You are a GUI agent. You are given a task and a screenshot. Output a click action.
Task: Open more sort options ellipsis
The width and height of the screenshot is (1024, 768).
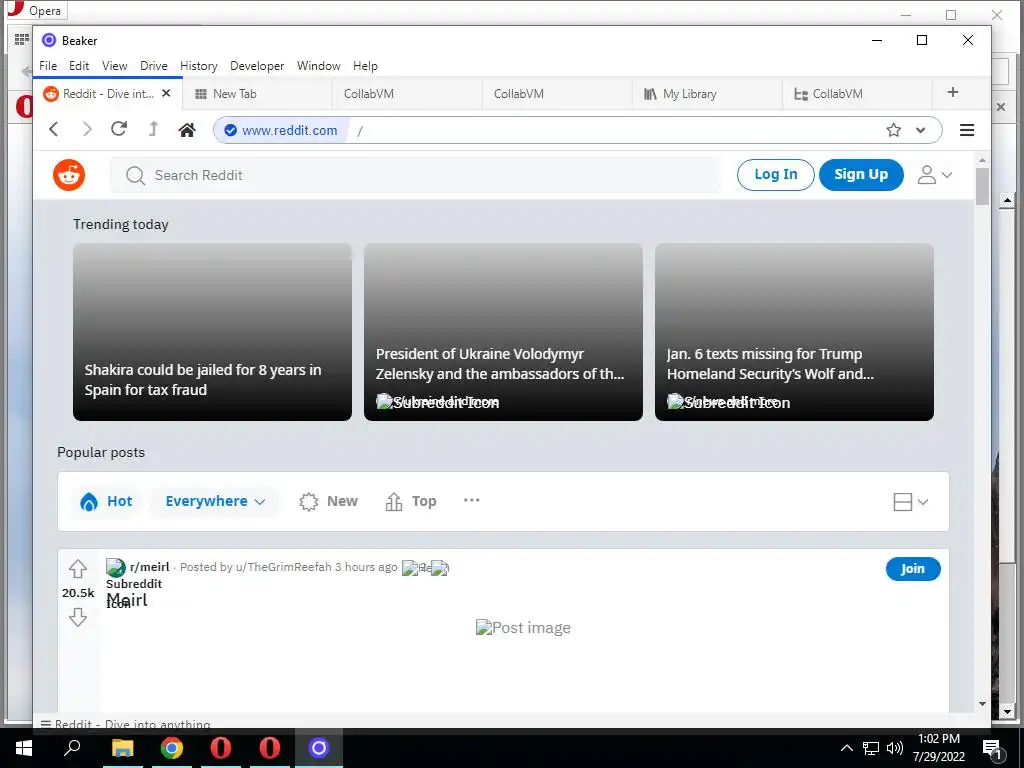pos(472,500)
